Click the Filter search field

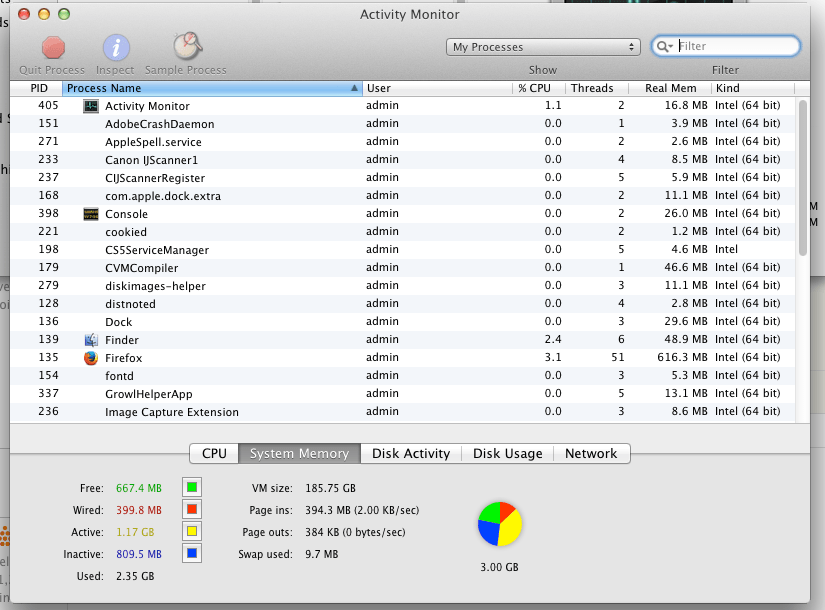(x=726, y=46)
